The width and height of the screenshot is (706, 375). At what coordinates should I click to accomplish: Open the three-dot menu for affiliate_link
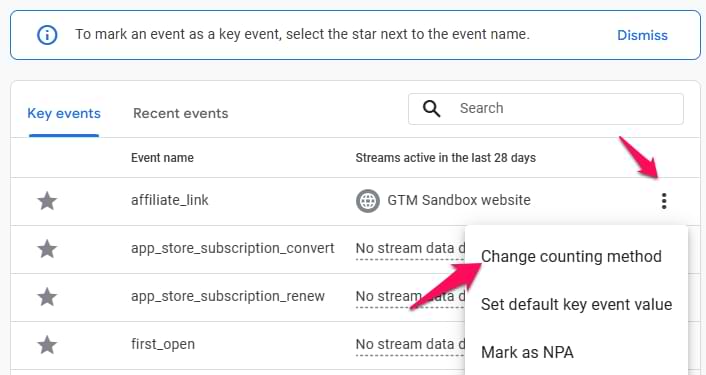point(664,201)
